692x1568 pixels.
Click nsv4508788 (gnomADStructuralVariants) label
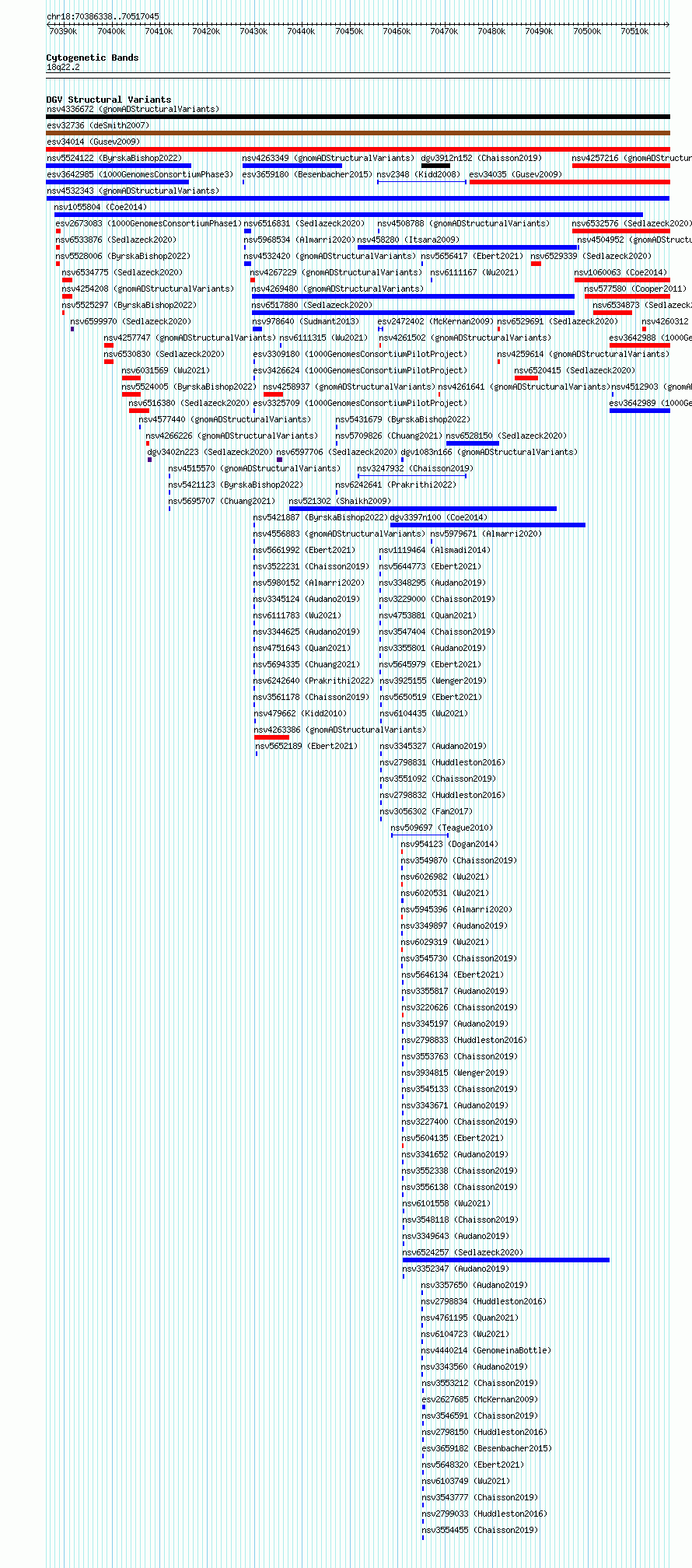[x=464, y=223]
